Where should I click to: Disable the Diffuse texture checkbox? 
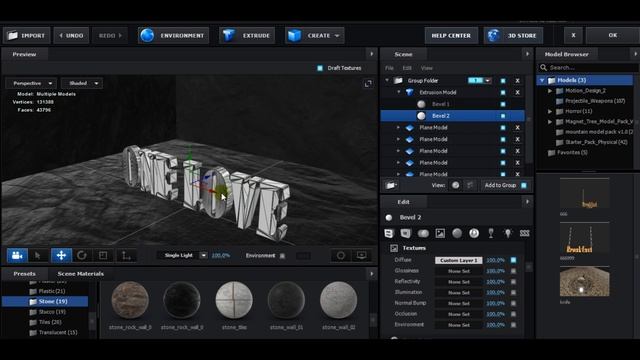coord(513,260)
